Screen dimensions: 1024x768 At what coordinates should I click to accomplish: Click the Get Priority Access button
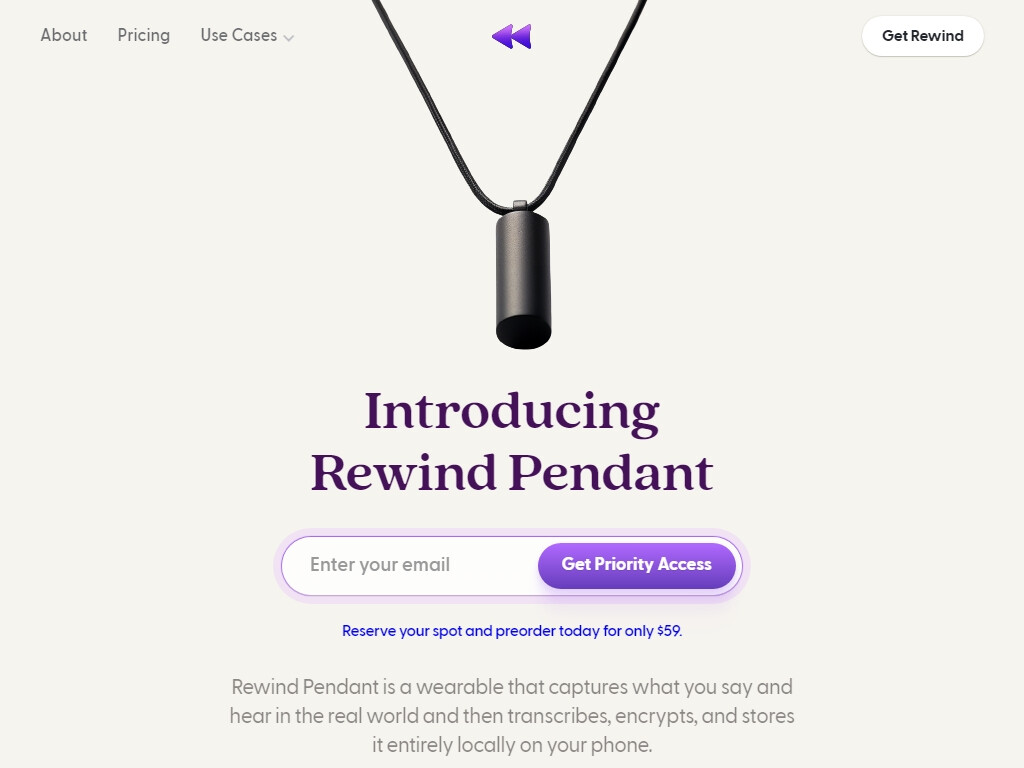[x=637, y=565]
